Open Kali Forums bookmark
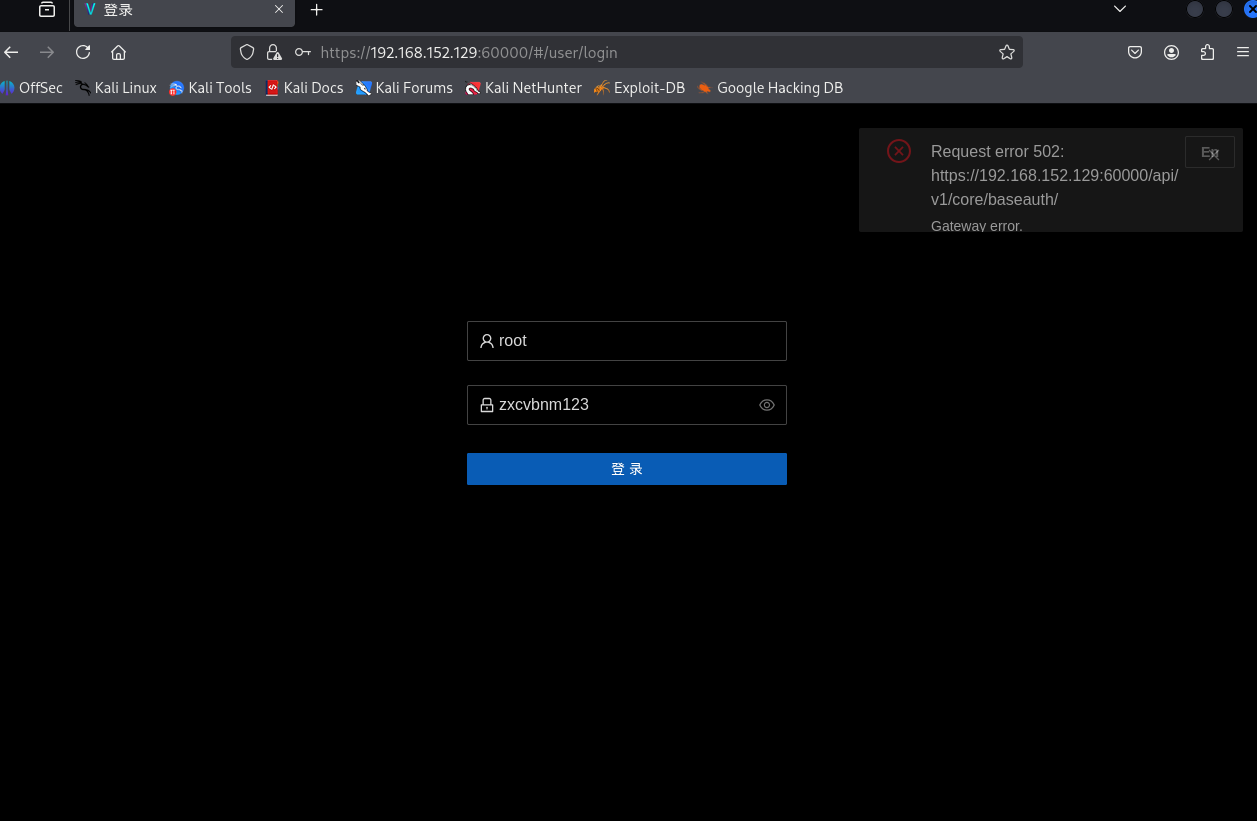The height and width of the screenshot is (821, 1257). 404,88
